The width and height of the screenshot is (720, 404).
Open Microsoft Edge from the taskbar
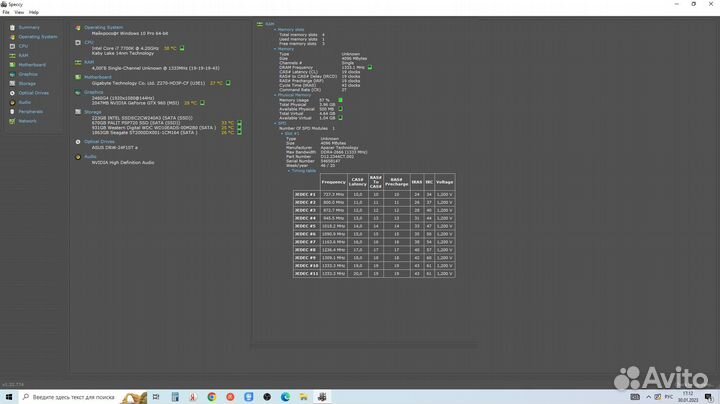click(x=285, y=397)
